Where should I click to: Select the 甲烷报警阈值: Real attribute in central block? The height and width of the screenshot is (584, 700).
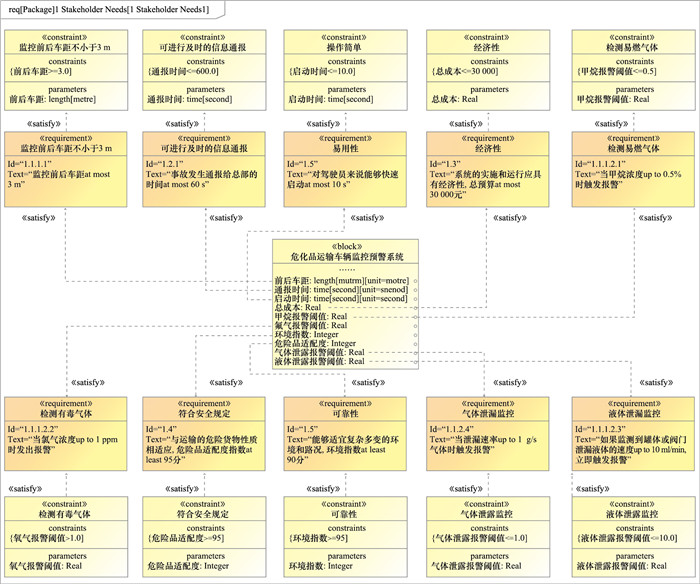coord(311,317)
